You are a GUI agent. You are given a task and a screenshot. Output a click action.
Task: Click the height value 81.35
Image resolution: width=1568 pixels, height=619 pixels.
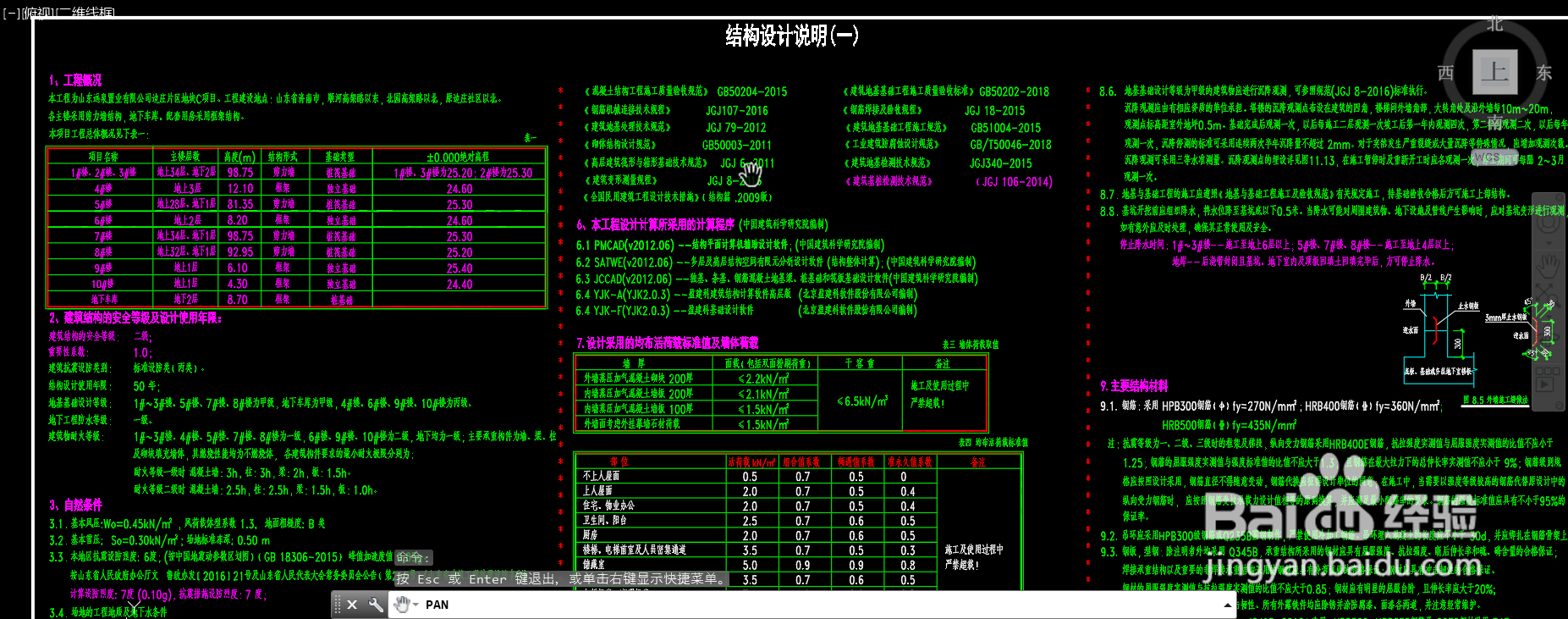tap(240, 204)
